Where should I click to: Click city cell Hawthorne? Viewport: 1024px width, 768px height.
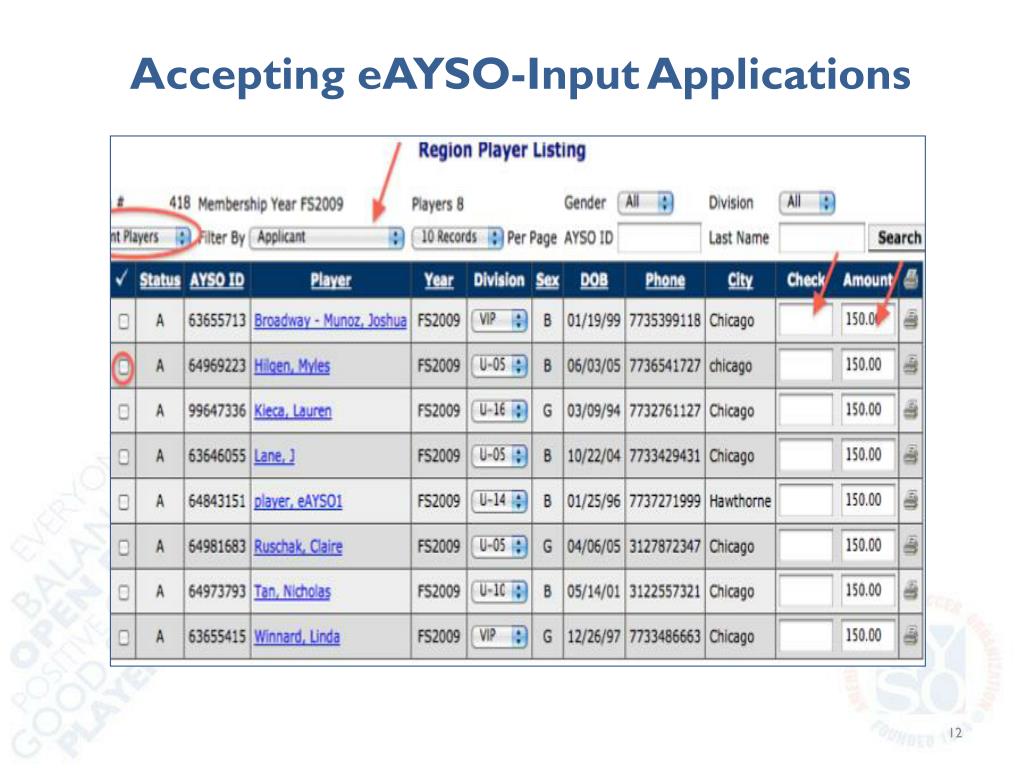click(x=740, y=502)
